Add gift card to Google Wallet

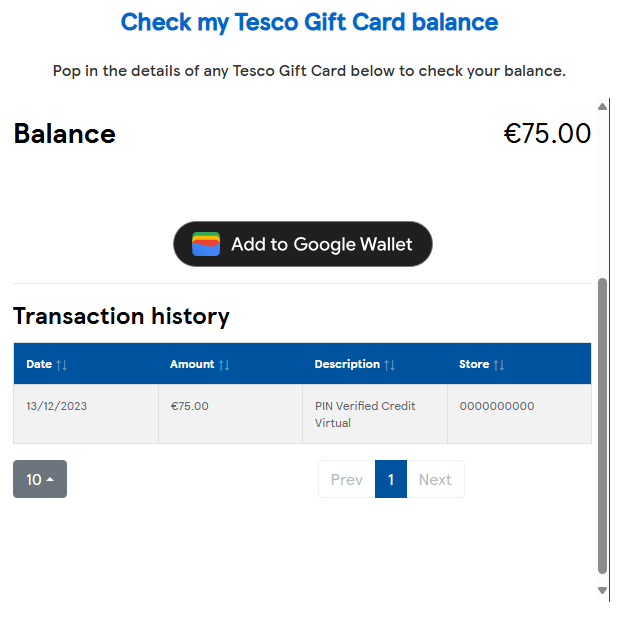pyautogui.click(x=303, y=244)
